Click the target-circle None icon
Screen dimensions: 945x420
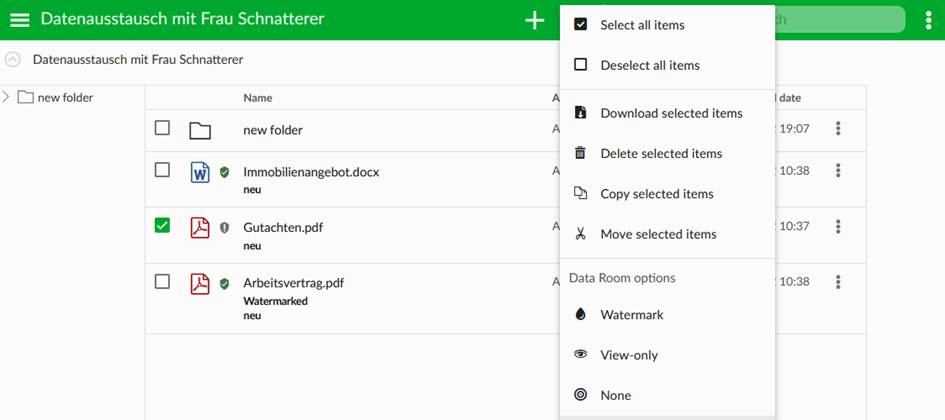pos(580,395)
